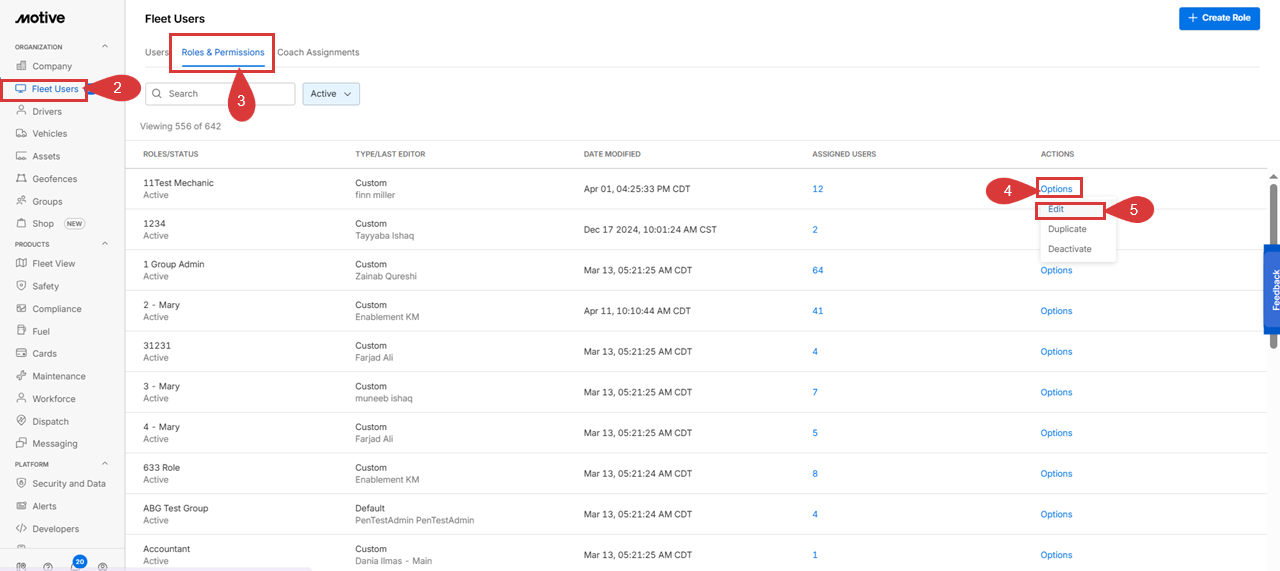Click the Developers code icon
Screen dimensions: 1280x571
(21, 529)
